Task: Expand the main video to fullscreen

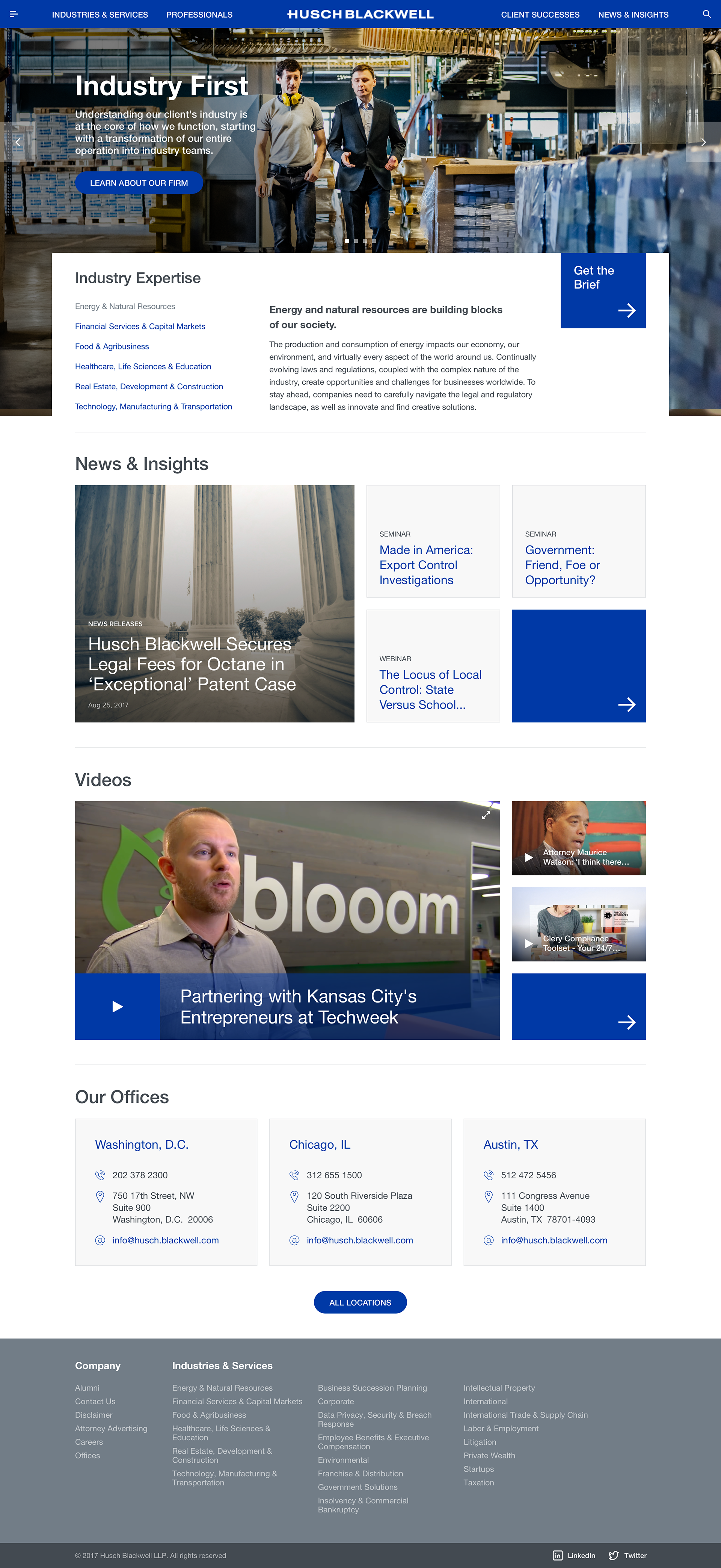Action: click(x=486, y=814)
